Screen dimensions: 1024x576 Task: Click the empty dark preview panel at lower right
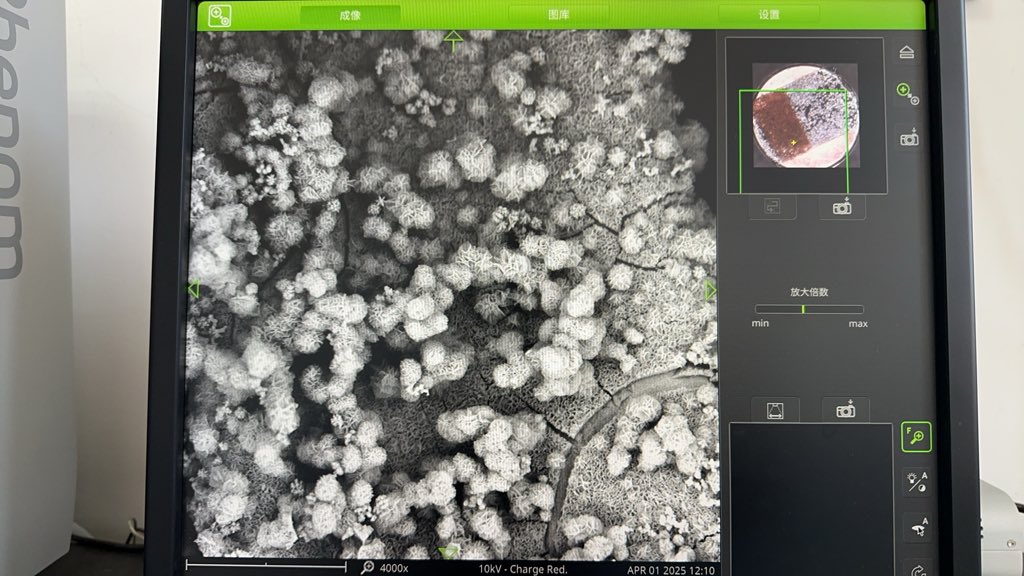[x=810, y=499]
